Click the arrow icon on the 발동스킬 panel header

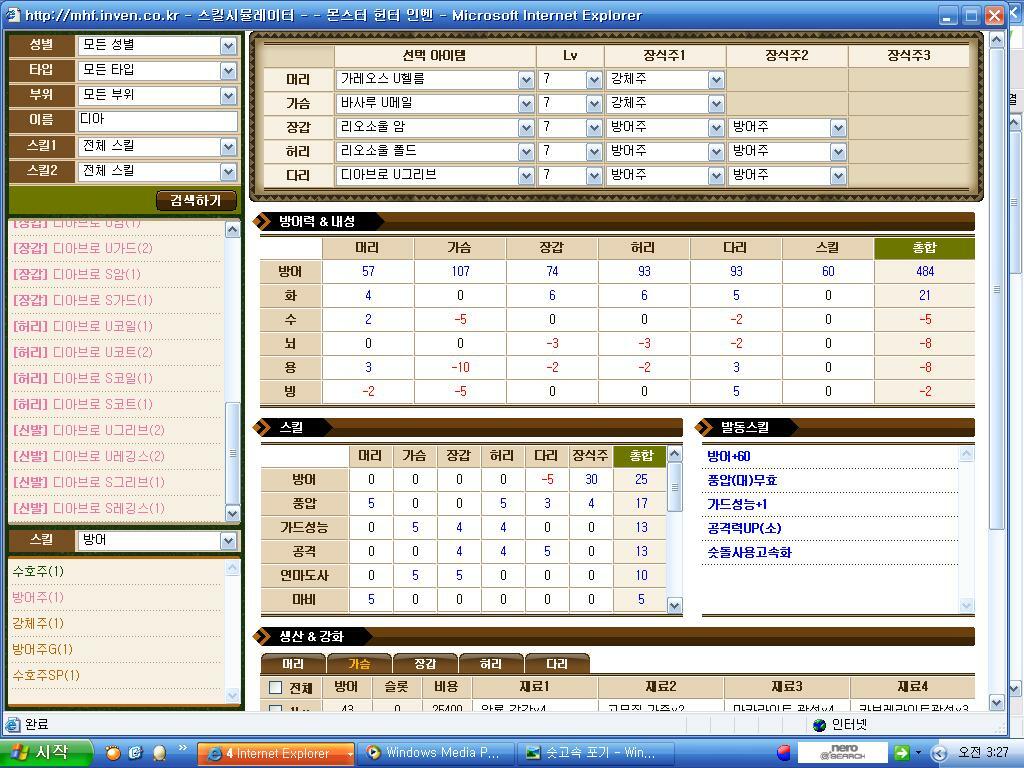click(x=703, y=426)
